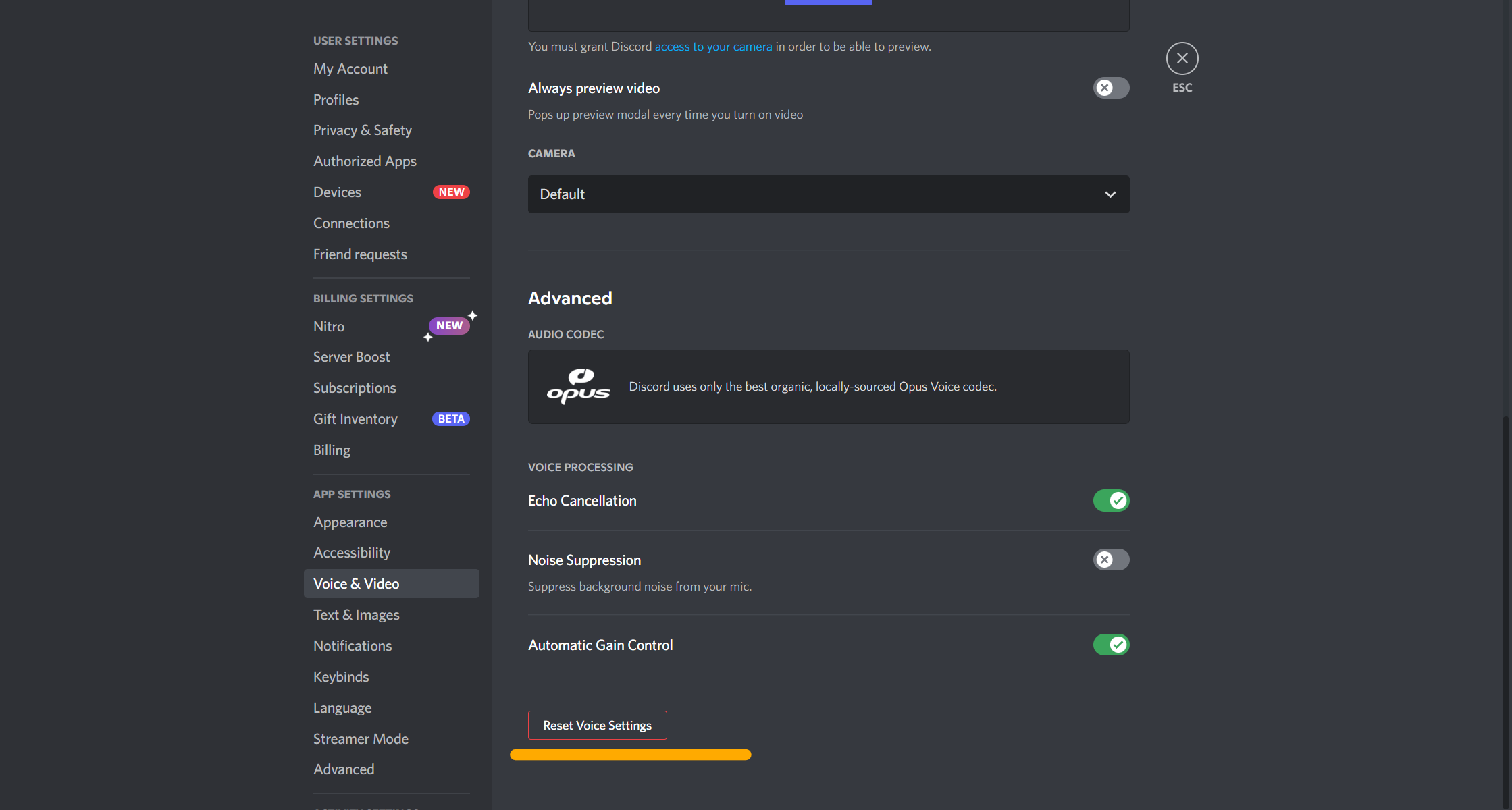
Task: Navigate to Text & Images settings
Action: 356,614
